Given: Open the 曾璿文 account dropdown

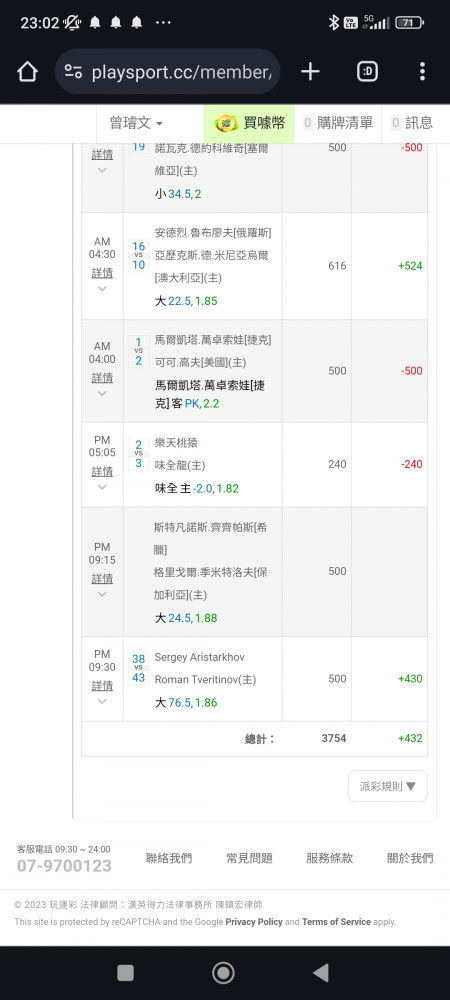Looking at the screenshot, I should (136, 123).
